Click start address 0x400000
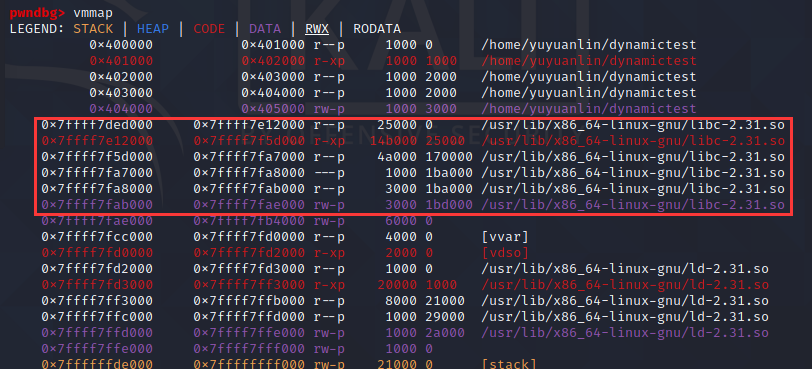 (x=121, y=45)
